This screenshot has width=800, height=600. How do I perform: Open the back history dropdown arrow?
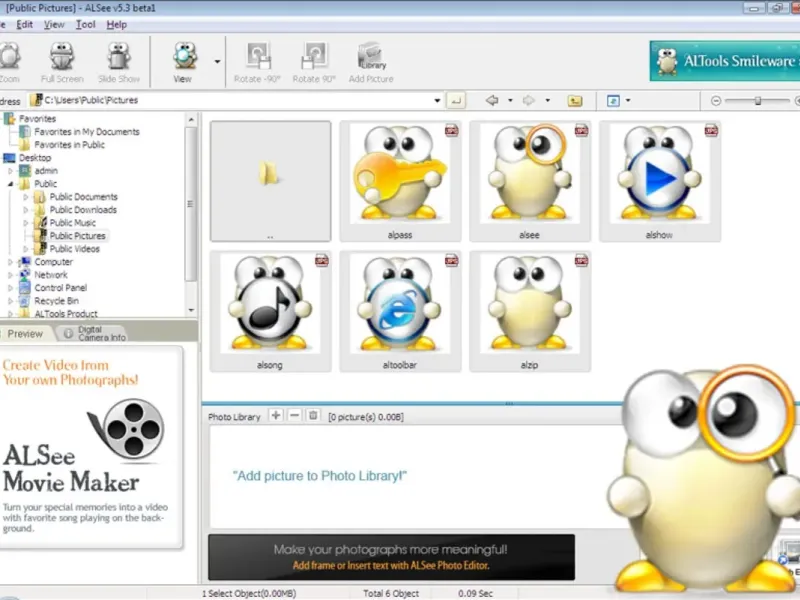510,101
